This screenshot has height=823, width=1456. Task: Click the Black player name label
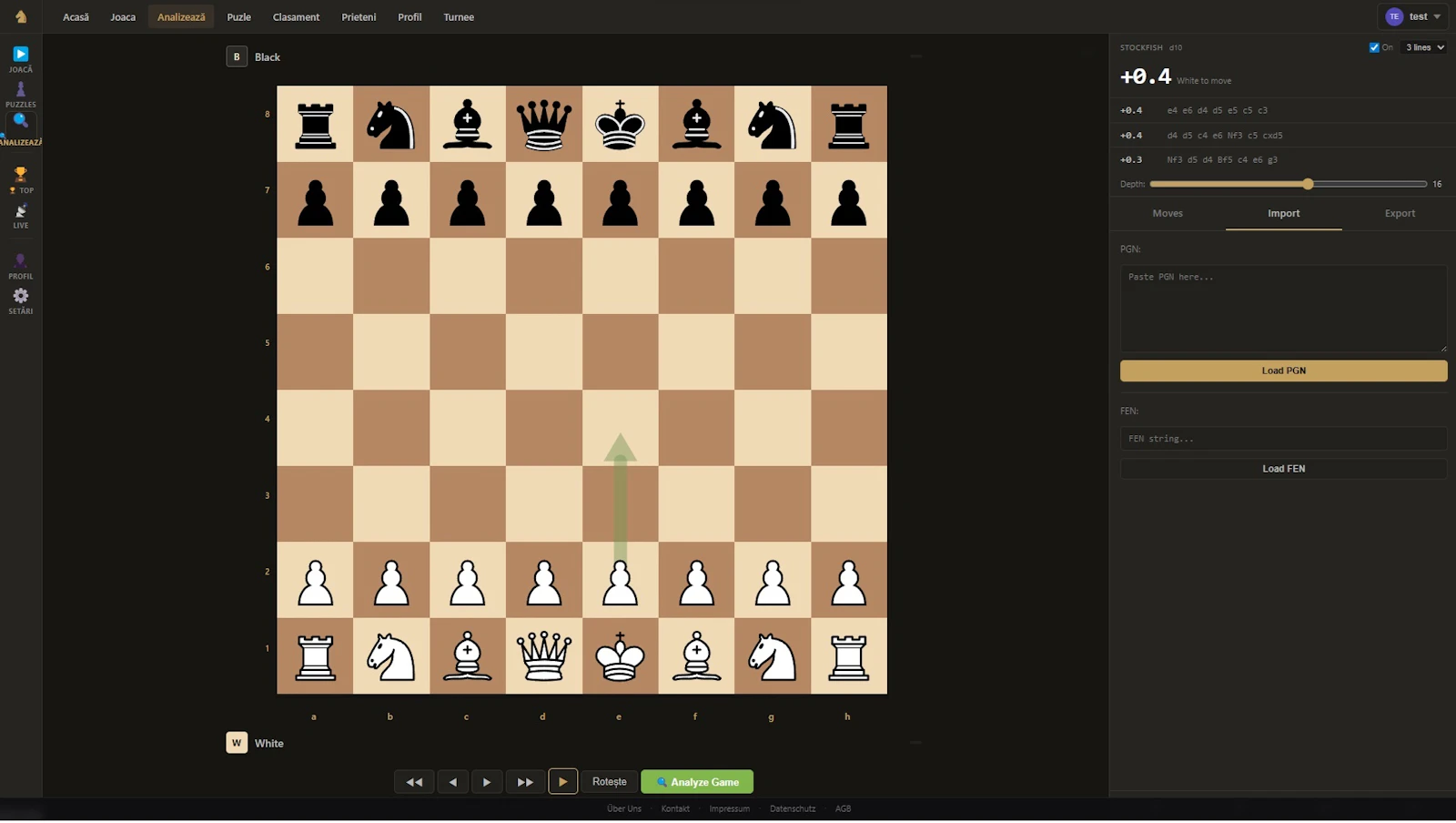pyautogui.click(x=268, y=57)
